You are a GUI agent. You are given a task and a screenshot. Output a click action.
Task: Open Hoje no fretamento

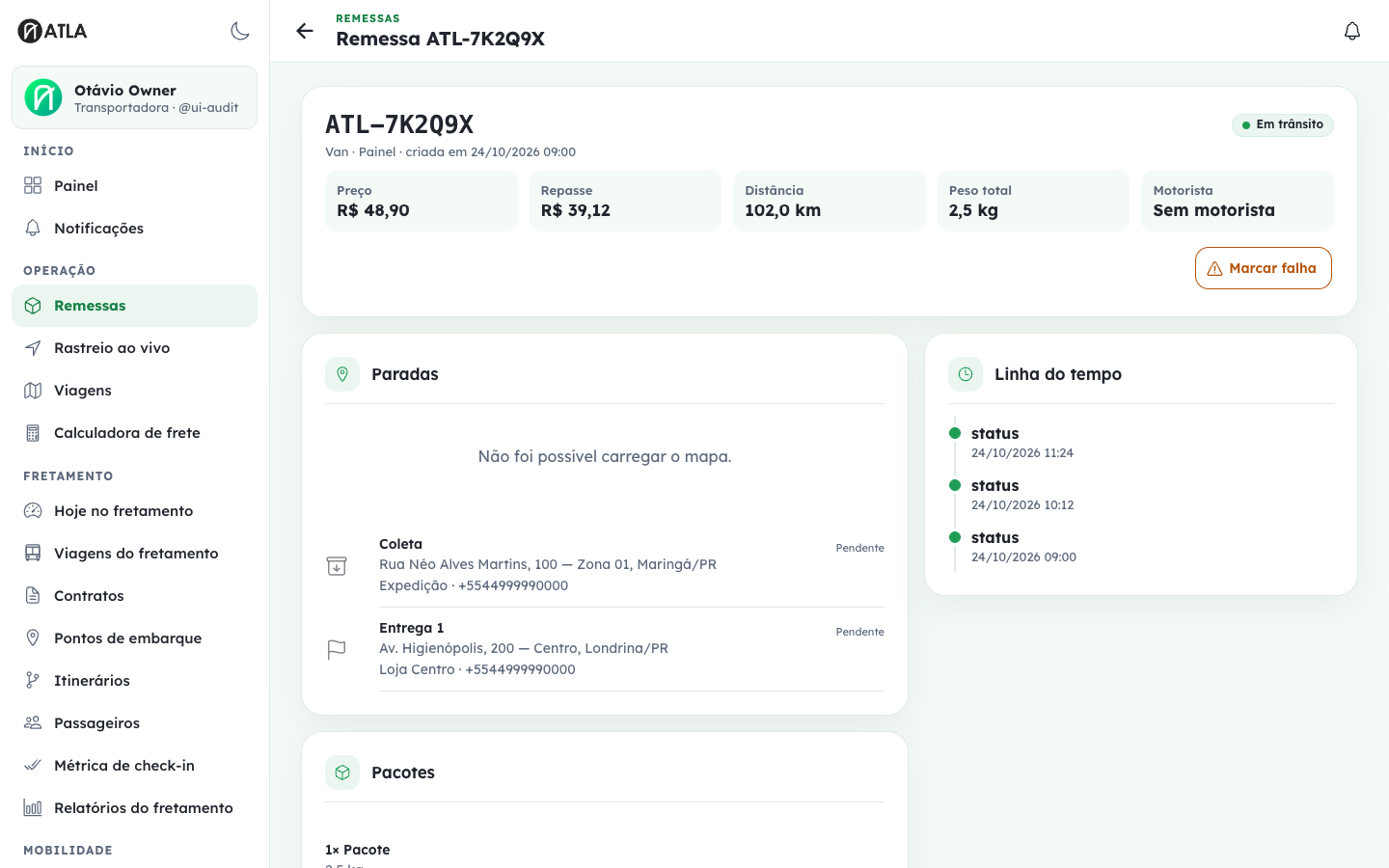coord(134,511)
